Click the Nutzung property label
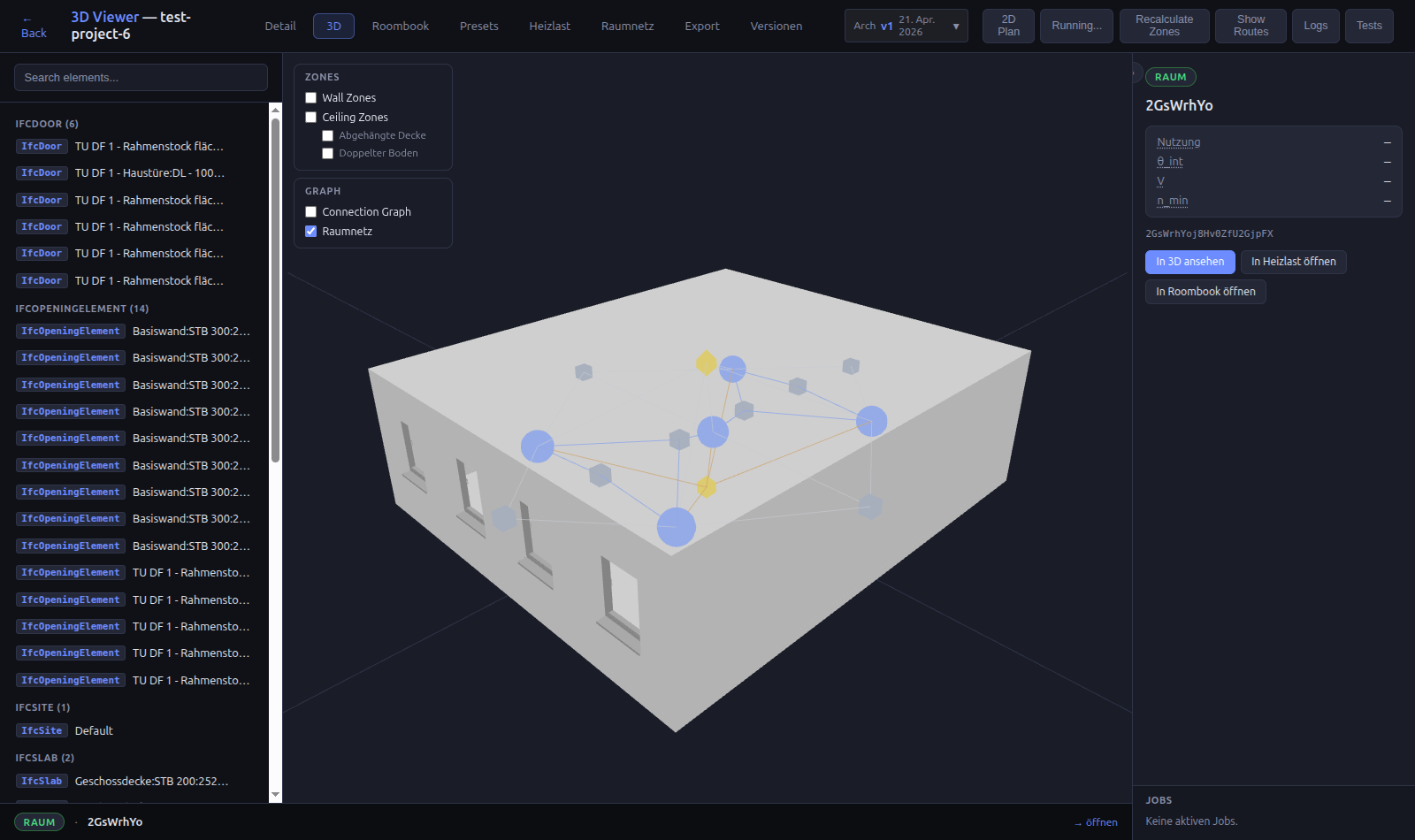Screen dimensions: 1415x840 coord(1178,142)
